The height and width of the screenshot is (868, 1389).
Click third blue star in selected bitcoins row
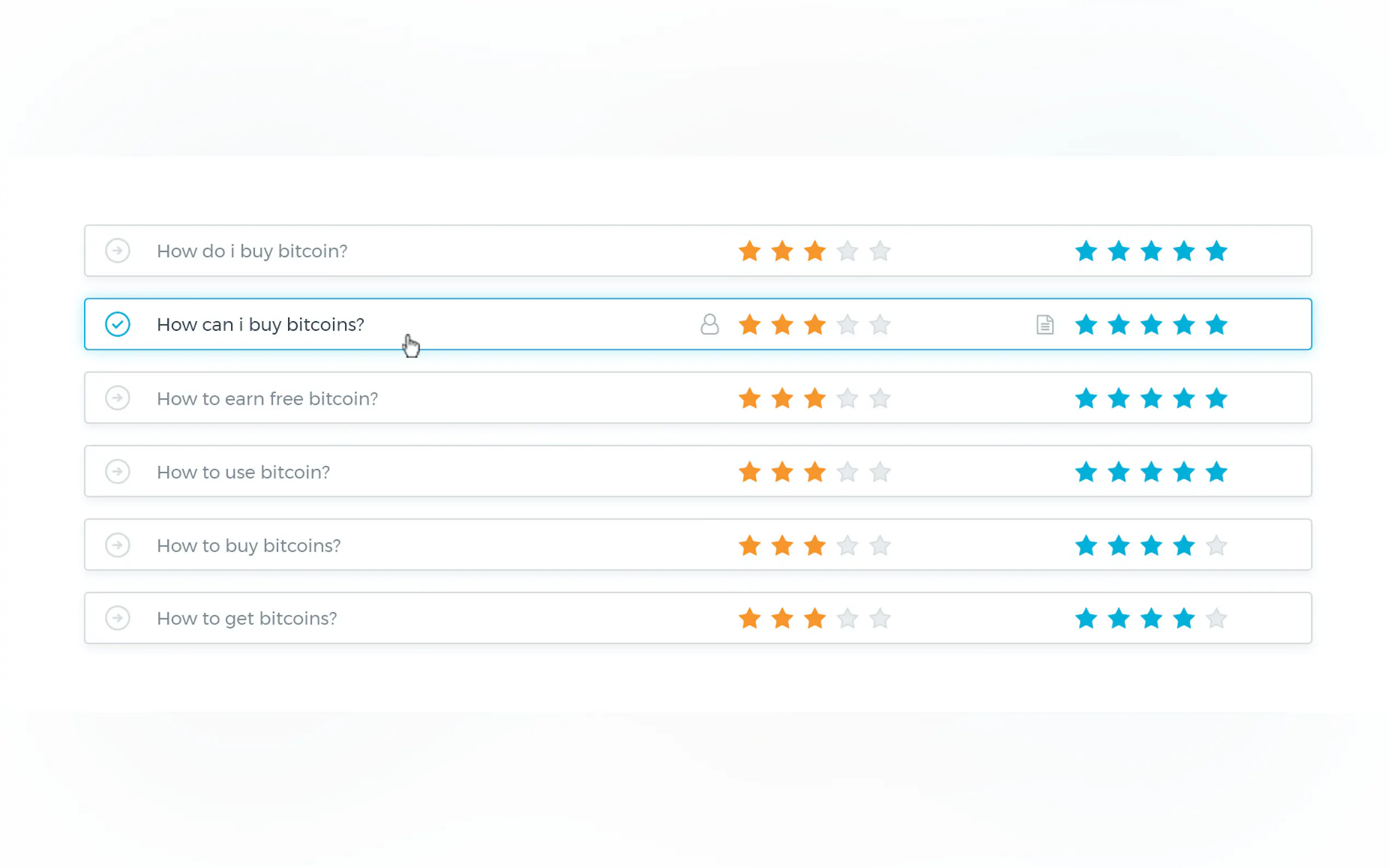(x=1151, y=325)
